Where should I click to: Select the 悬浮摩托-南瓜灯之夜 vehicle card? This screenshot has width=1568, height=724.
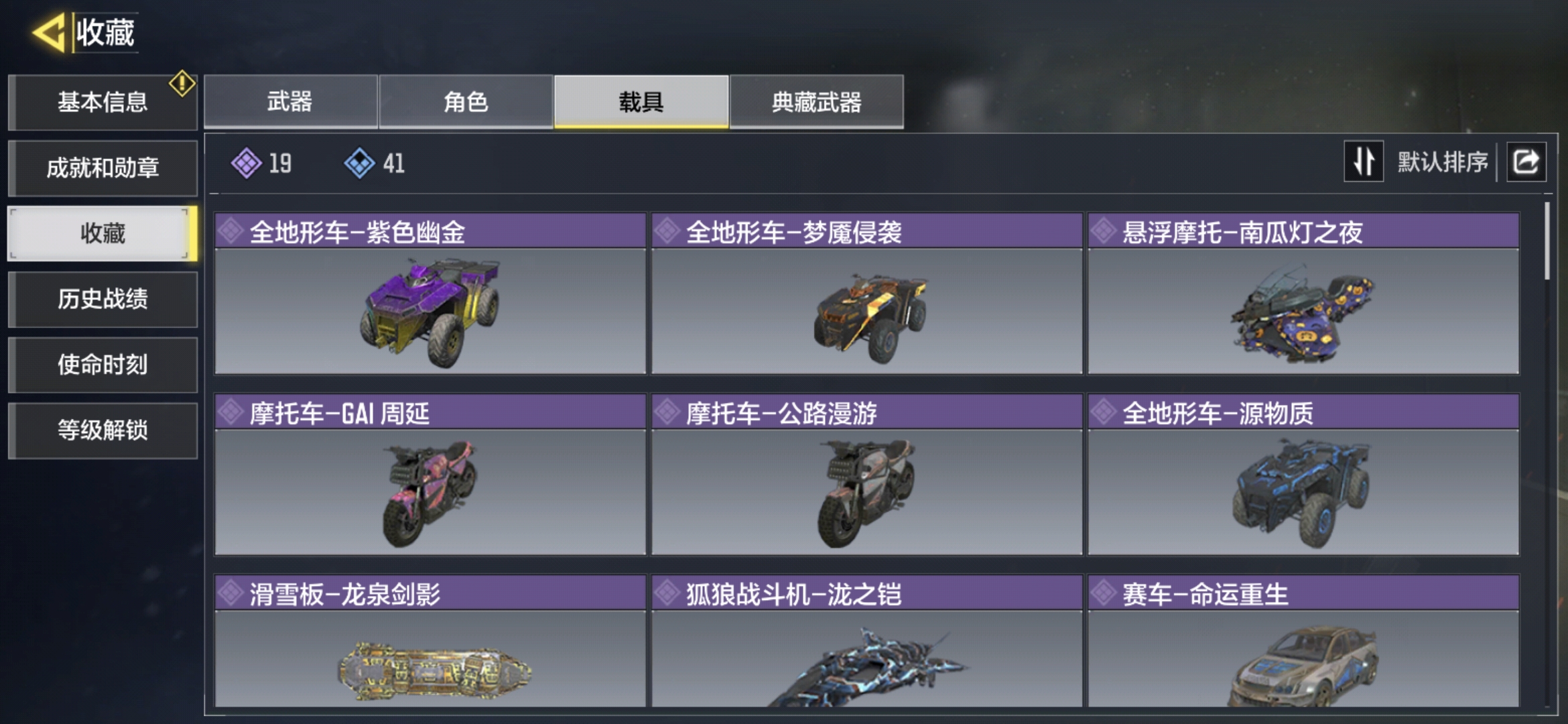[x=1303, y=294]
